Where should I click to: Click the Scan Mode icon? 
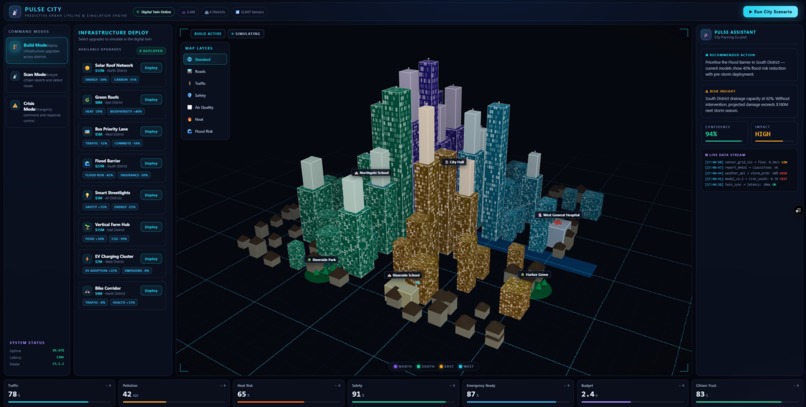coord(15,76)
